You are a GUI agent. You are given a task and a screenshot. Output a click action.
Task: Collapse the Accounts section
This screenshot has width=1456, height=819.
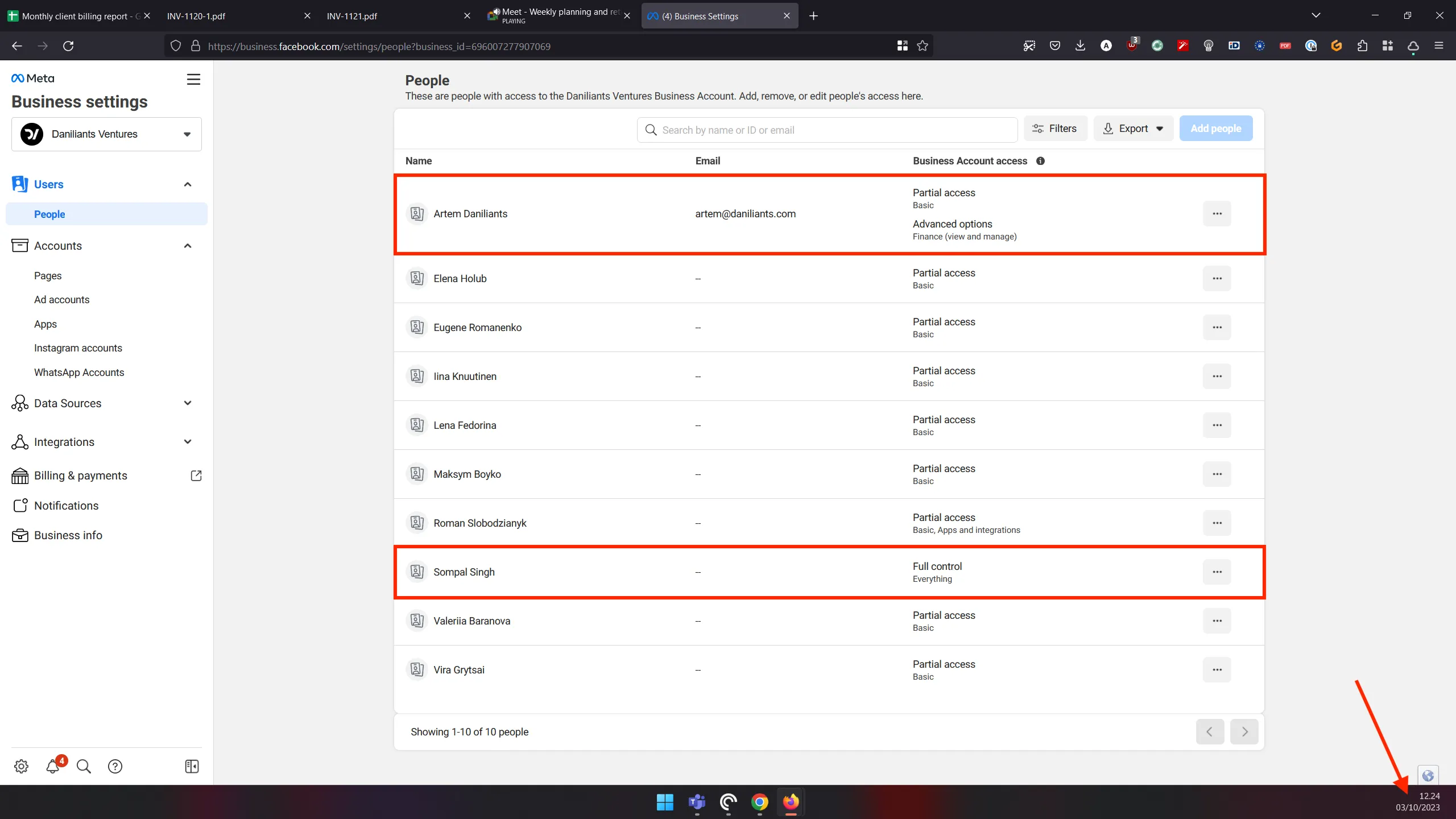(x=188, y=246)
